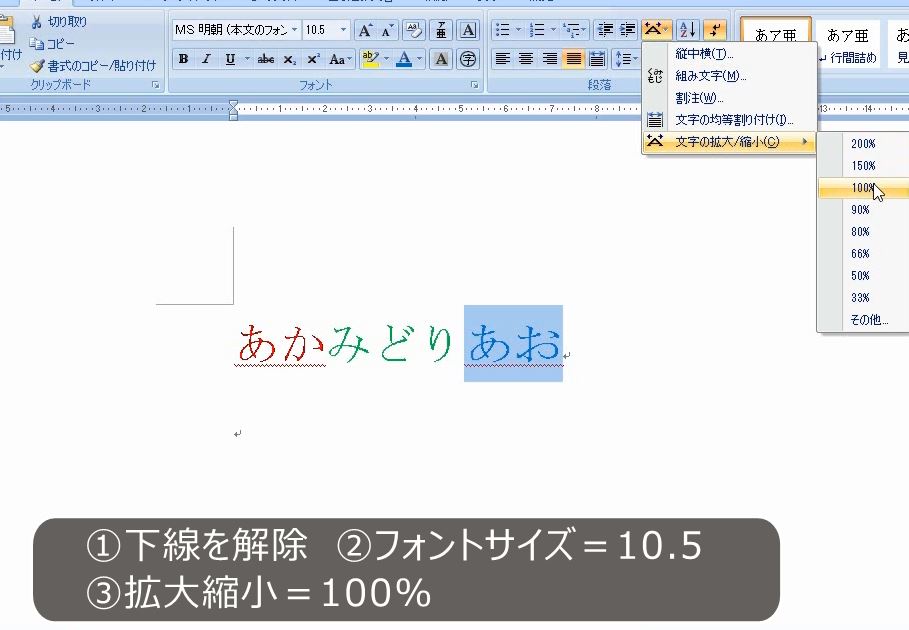Click the Character Border icon

click(468, 30)
